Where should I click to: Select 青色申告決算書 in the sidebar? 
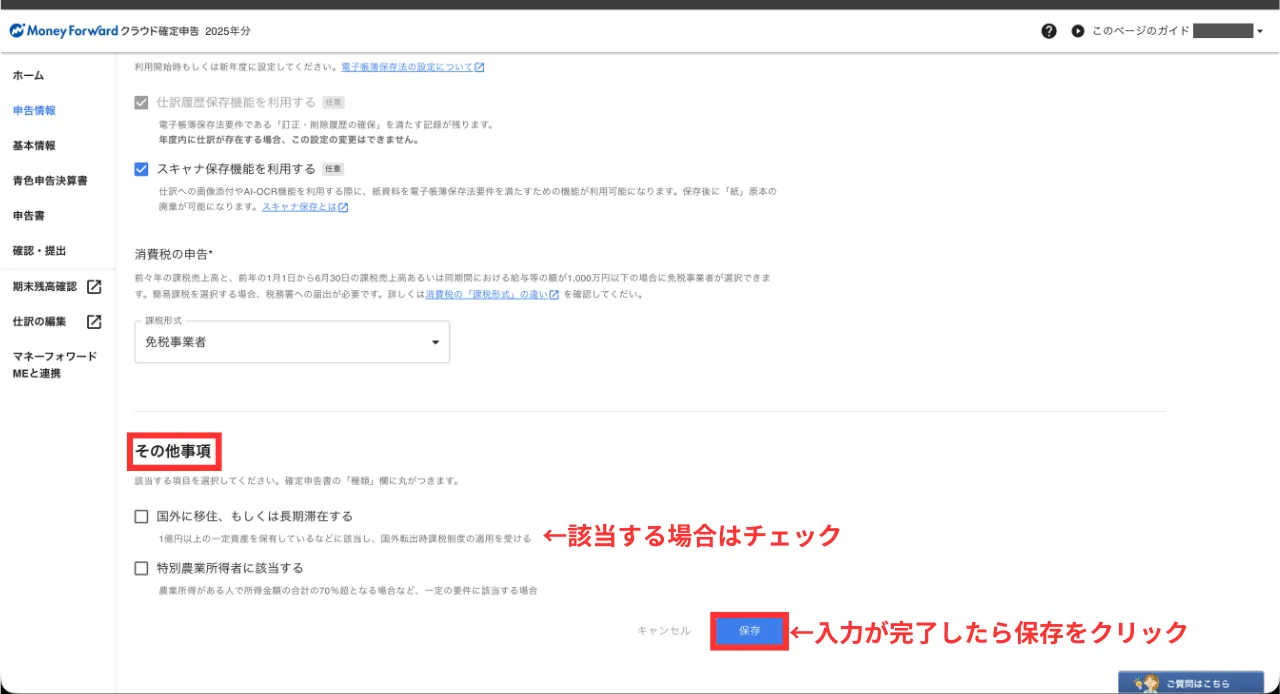(x=50, y=181)
